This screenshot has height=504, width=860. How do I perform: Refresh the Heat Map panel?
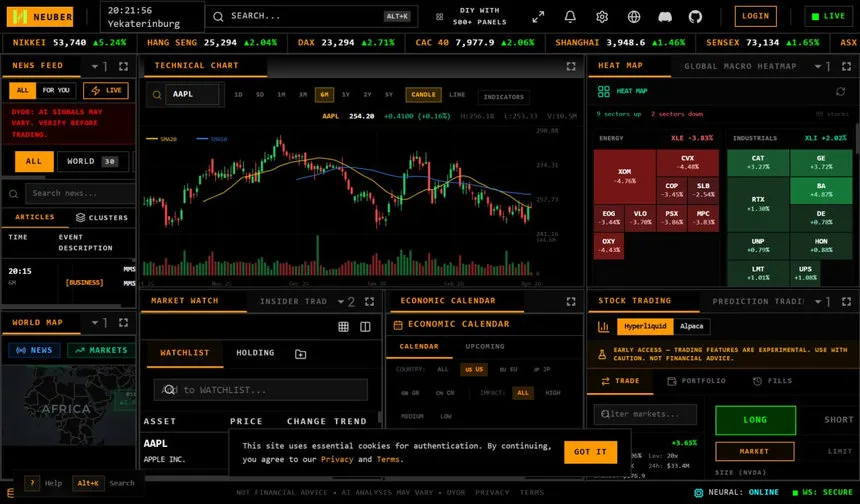coord(840,91)
